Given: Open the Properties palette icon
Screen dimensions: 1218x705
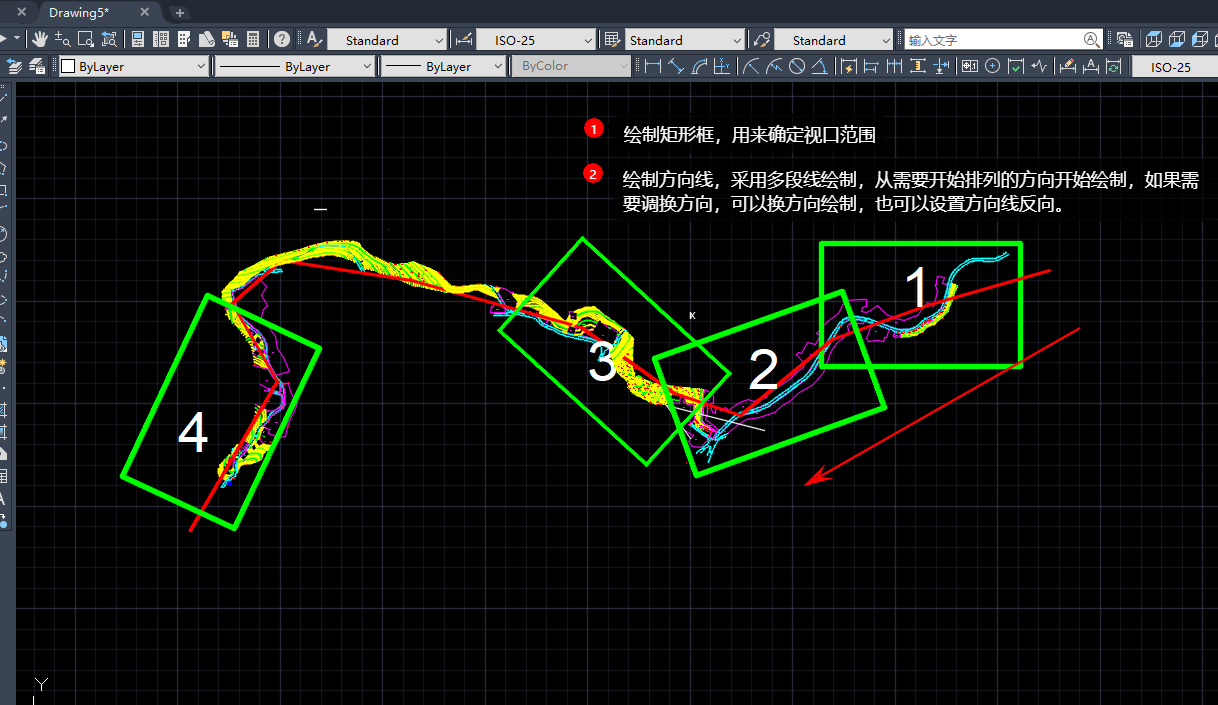Looking at the screenshot, I should tap(138, 40).
